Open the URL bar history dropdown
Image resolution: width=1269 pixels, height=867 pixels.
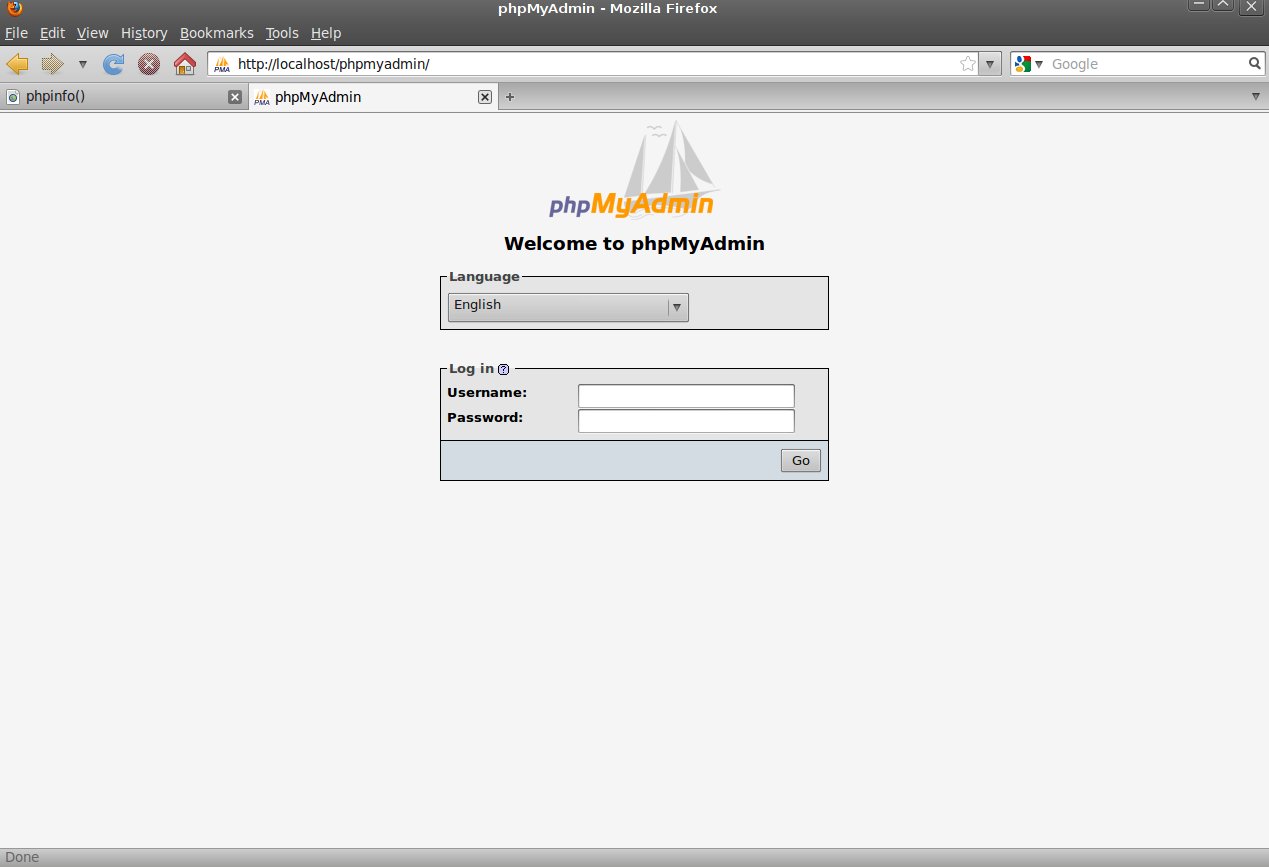click(x=990, y=64)
